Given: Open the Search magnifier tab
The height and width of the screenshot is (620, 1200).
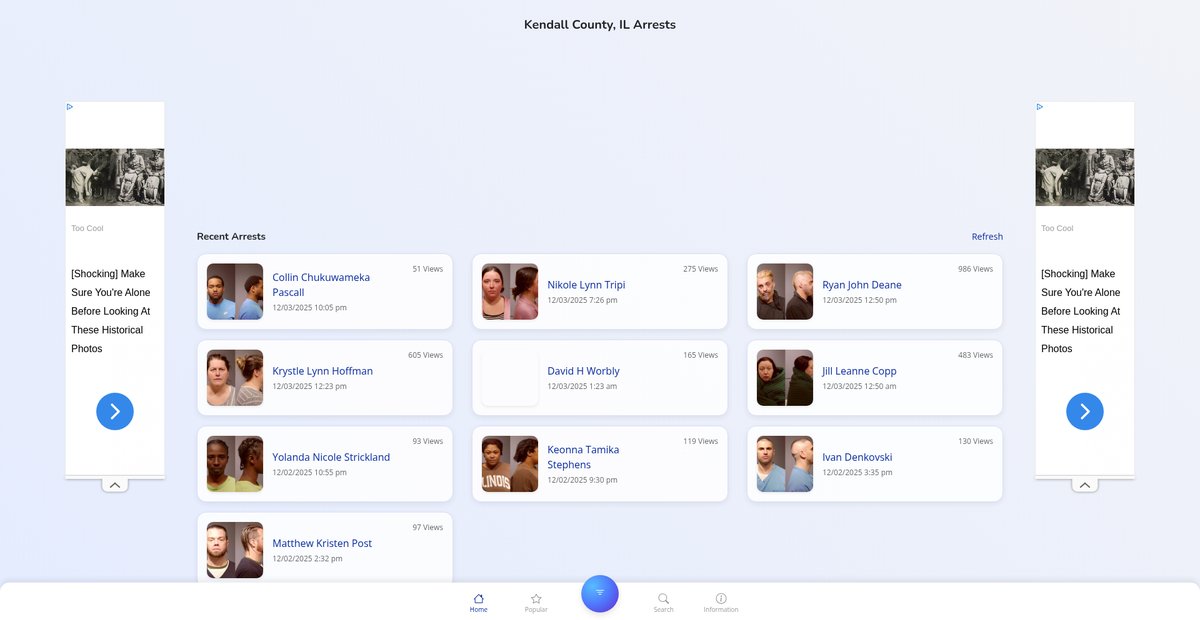Looking at the screenshot, I should pyautogui.click(x=663, y=602).
